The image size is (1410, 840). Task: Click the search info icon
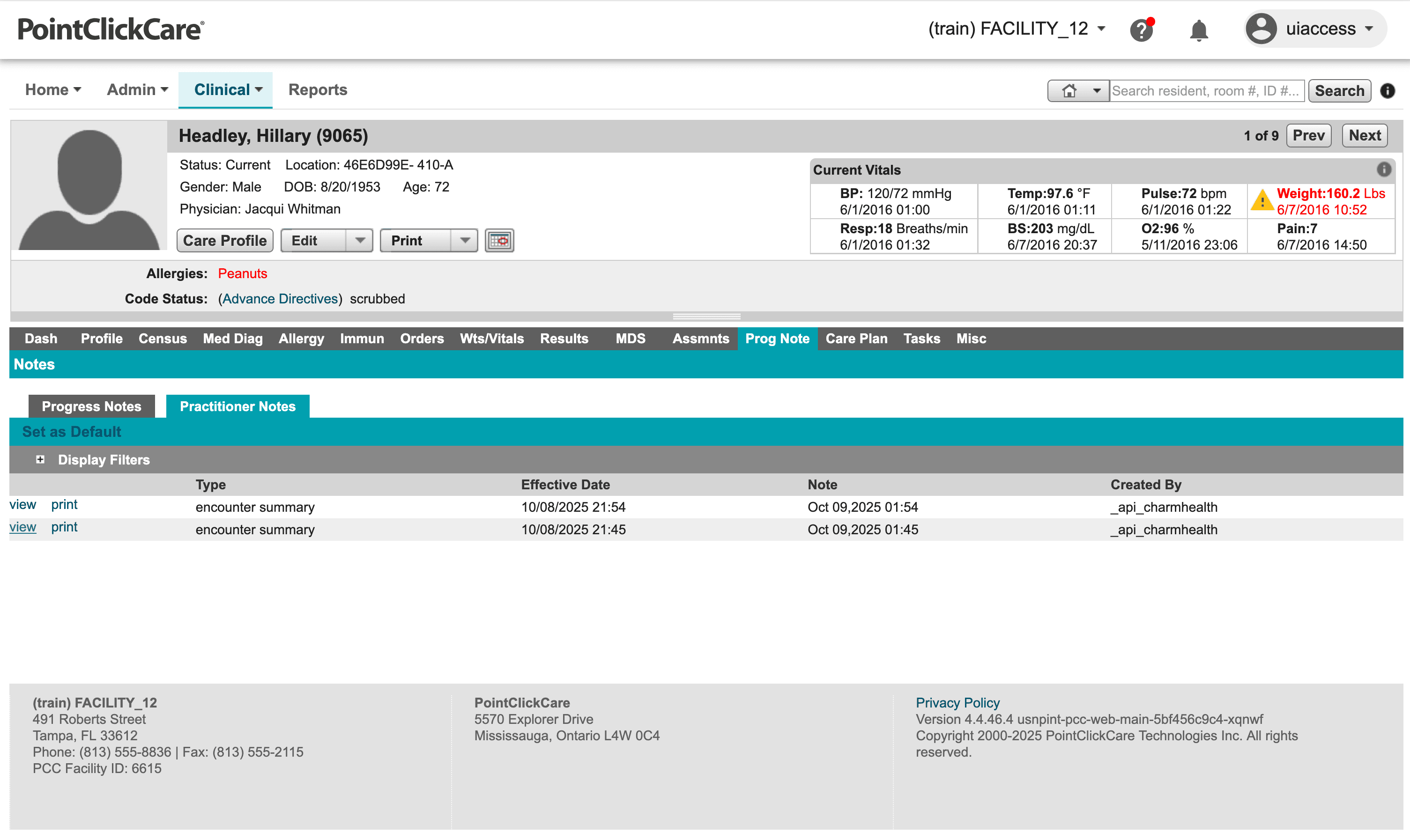[1388, 90]
